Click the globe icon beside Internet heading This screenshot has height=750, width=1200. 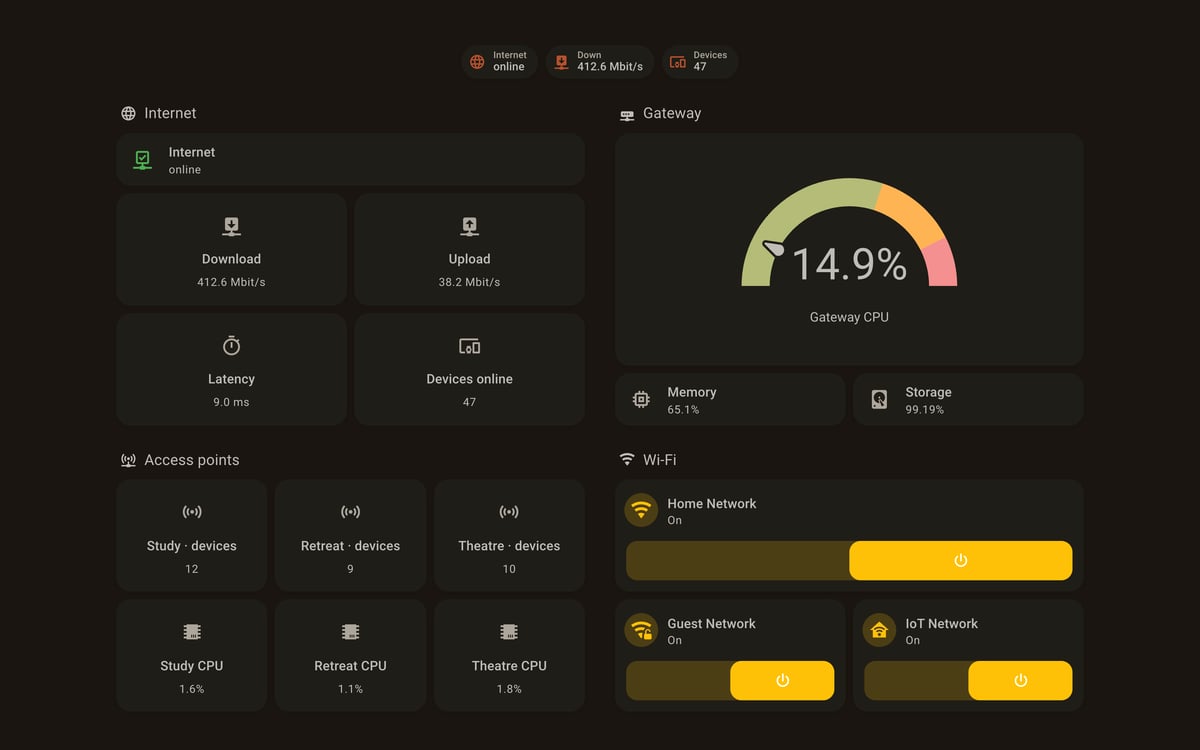click(x=128, y=114)
